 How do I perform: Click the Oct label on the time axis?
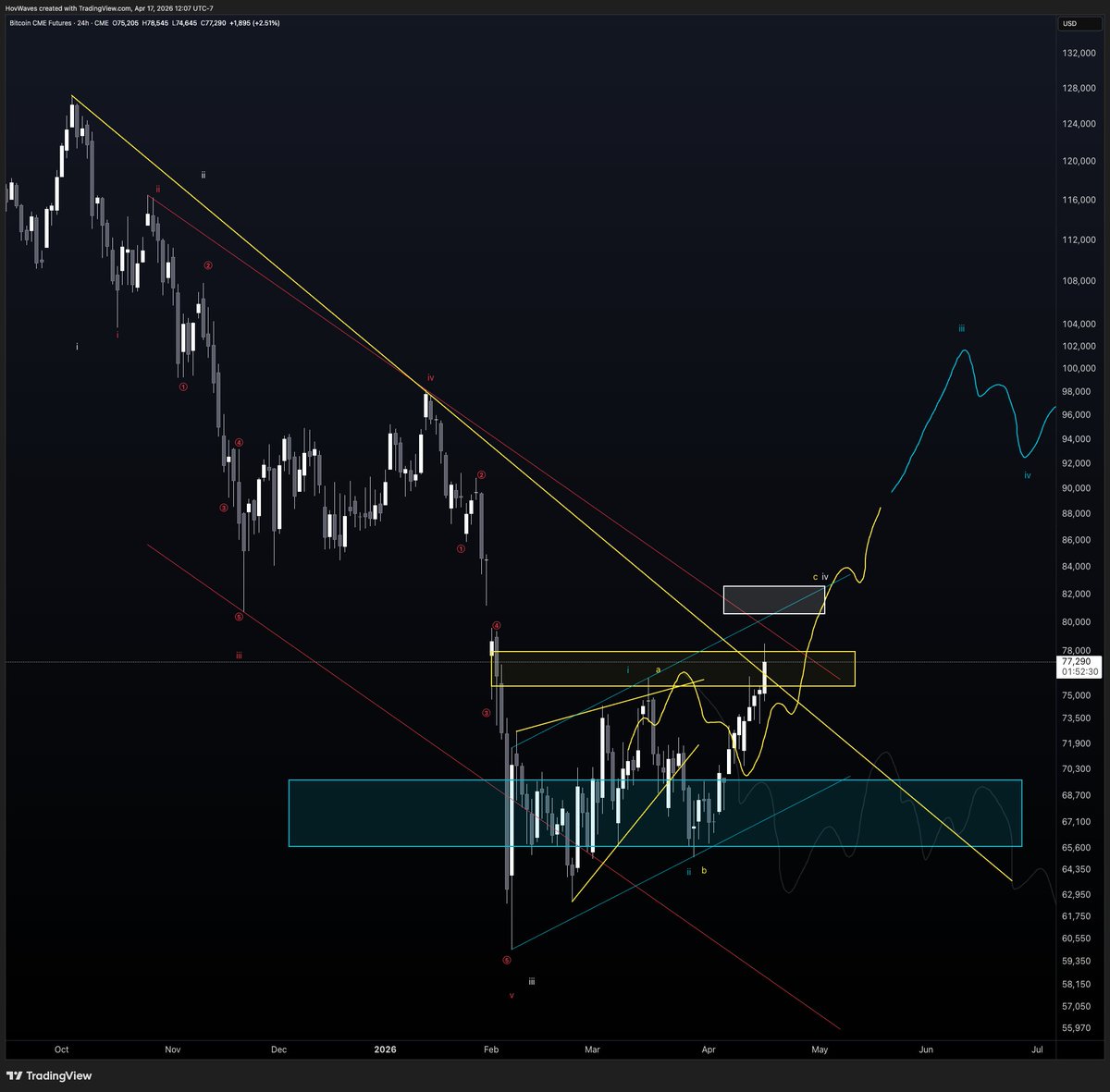[x=61, y=1049]
